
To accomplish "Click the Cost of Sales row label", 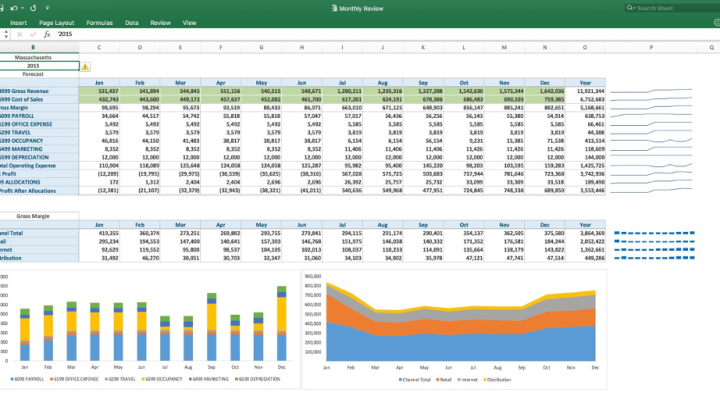I will [39, 99].
